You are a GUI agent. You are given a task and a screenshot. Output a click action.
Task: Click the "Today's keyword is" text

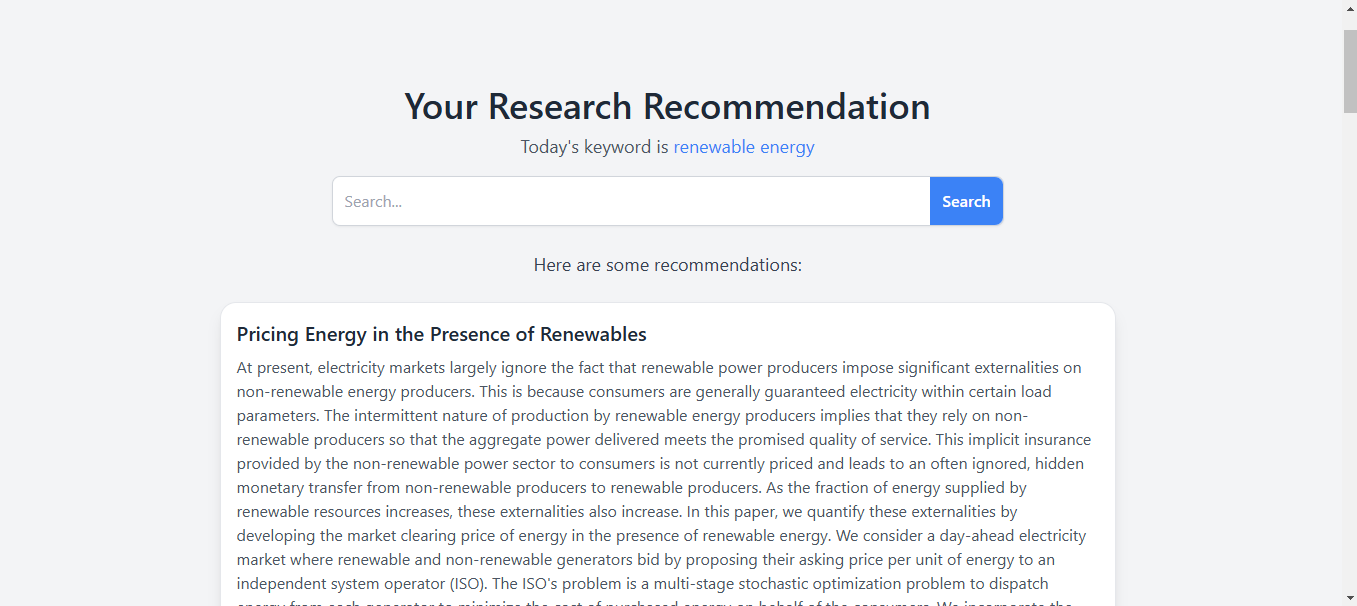(594, 147)
